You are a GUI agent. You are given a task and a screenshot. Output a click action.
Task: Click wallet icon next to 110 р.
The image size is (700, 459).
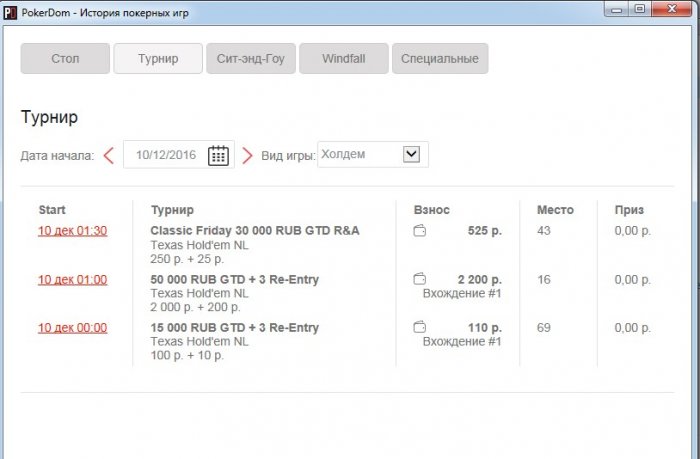coord(420,327)
